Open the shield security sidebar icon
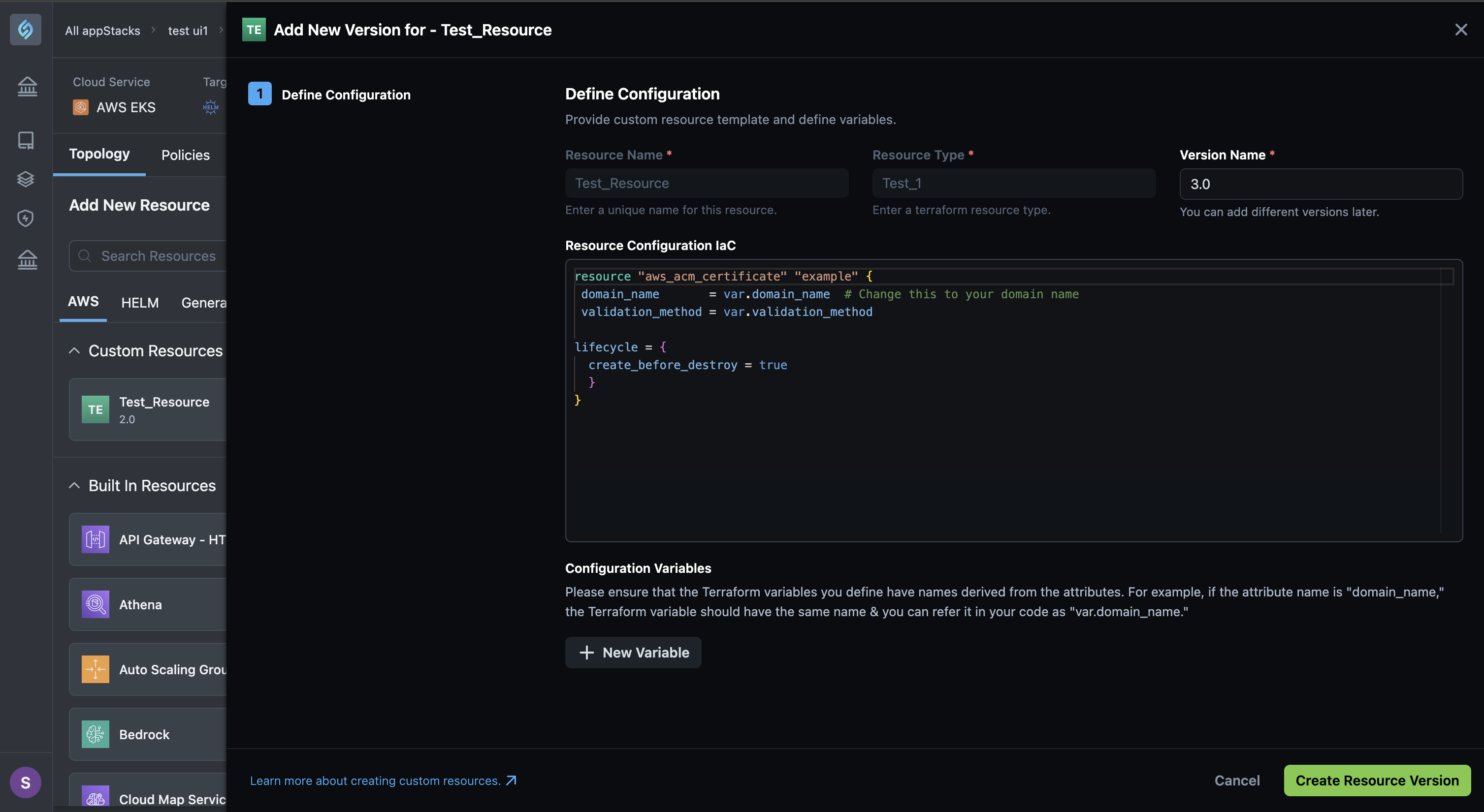Image resolution: width=1484 pixels, height=812 pixels. tap(25, 219)
